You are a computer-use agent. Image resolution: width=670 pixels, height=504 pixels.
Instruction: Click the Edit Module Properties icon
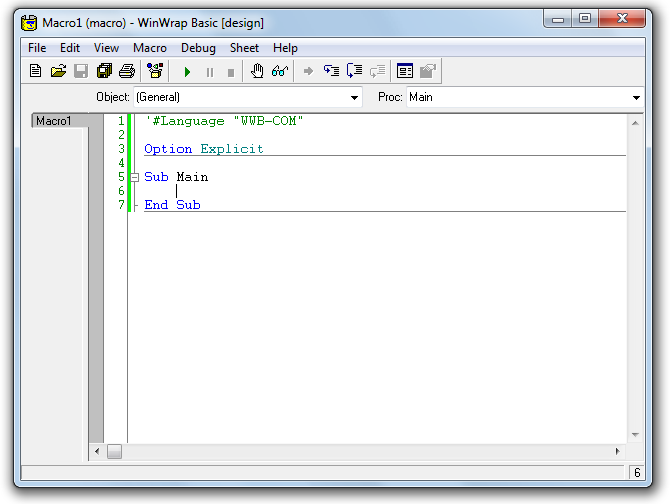click(428, 71)
